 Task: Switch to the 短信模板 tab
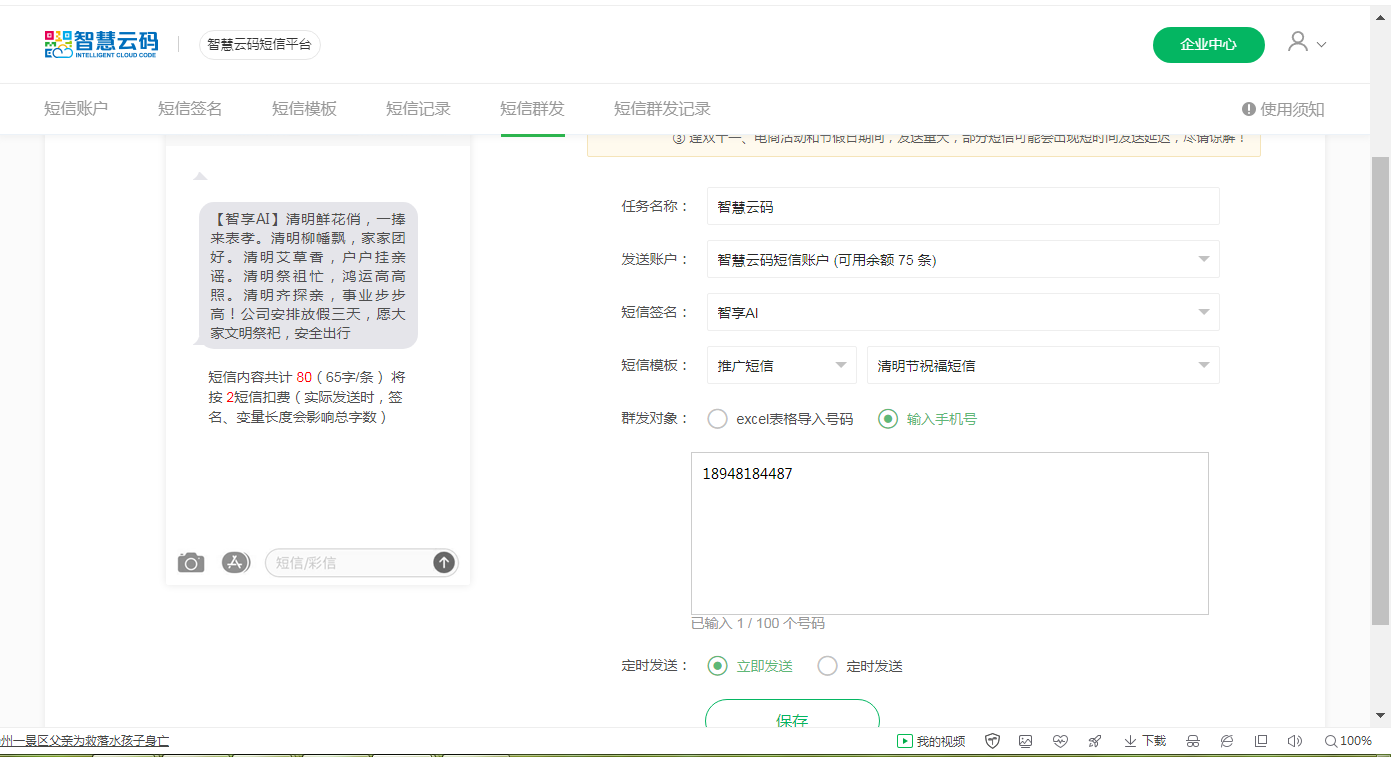(x=304, y=109)
